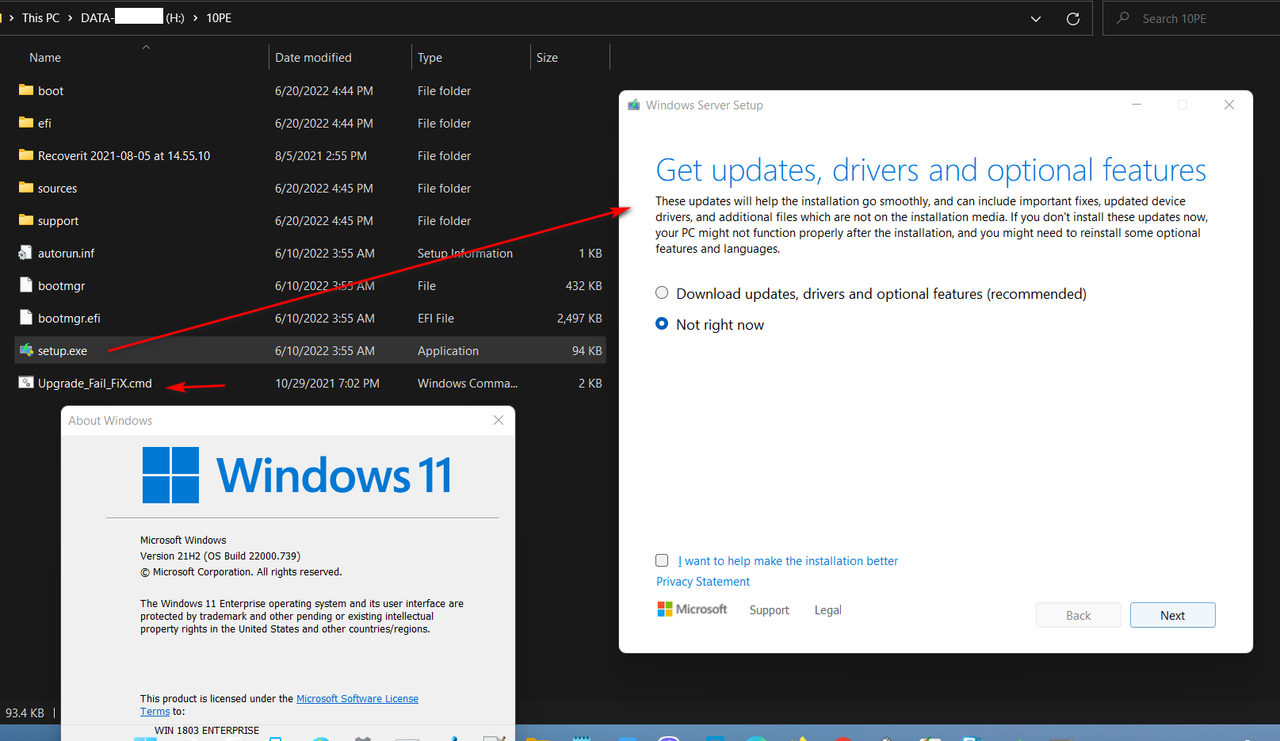Open the Privacy Statement link
1280x741 pixels.
[703, 582]
